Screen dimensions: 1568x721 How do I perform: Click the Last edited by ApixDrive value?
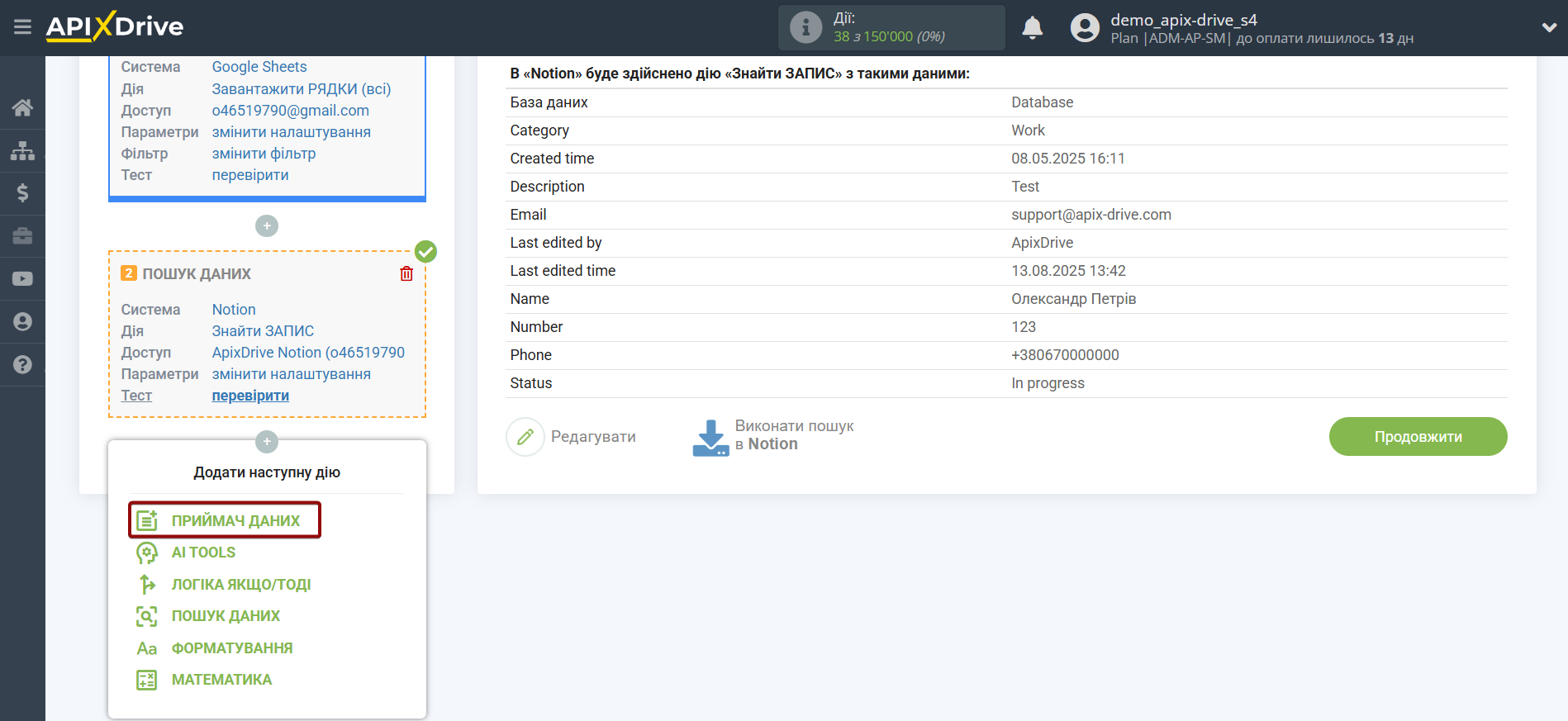tap(1043, 243)
